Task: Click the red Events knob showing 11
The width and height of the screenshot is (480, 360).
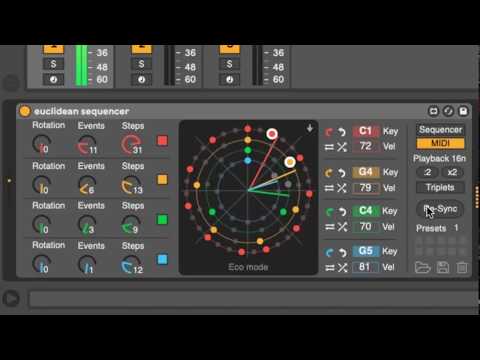Action: [87, 145]
